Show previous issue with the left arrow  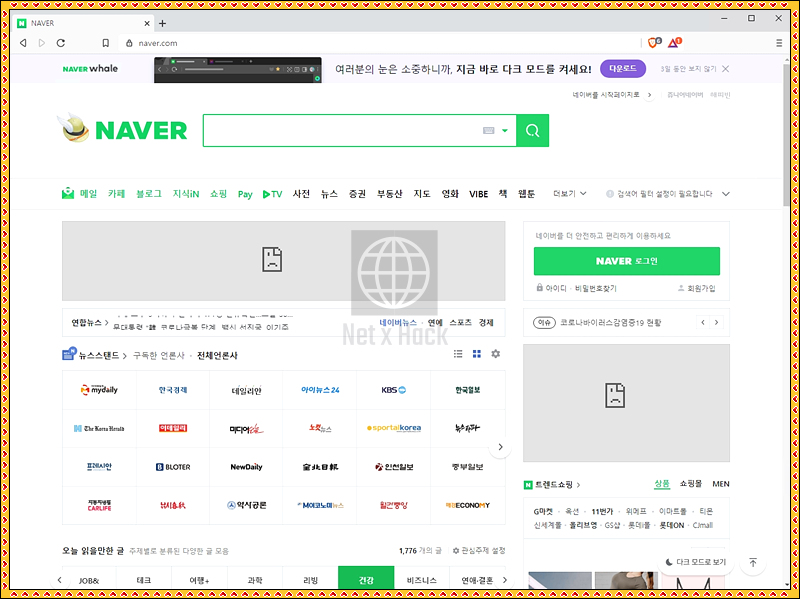[x=703, y=322]
